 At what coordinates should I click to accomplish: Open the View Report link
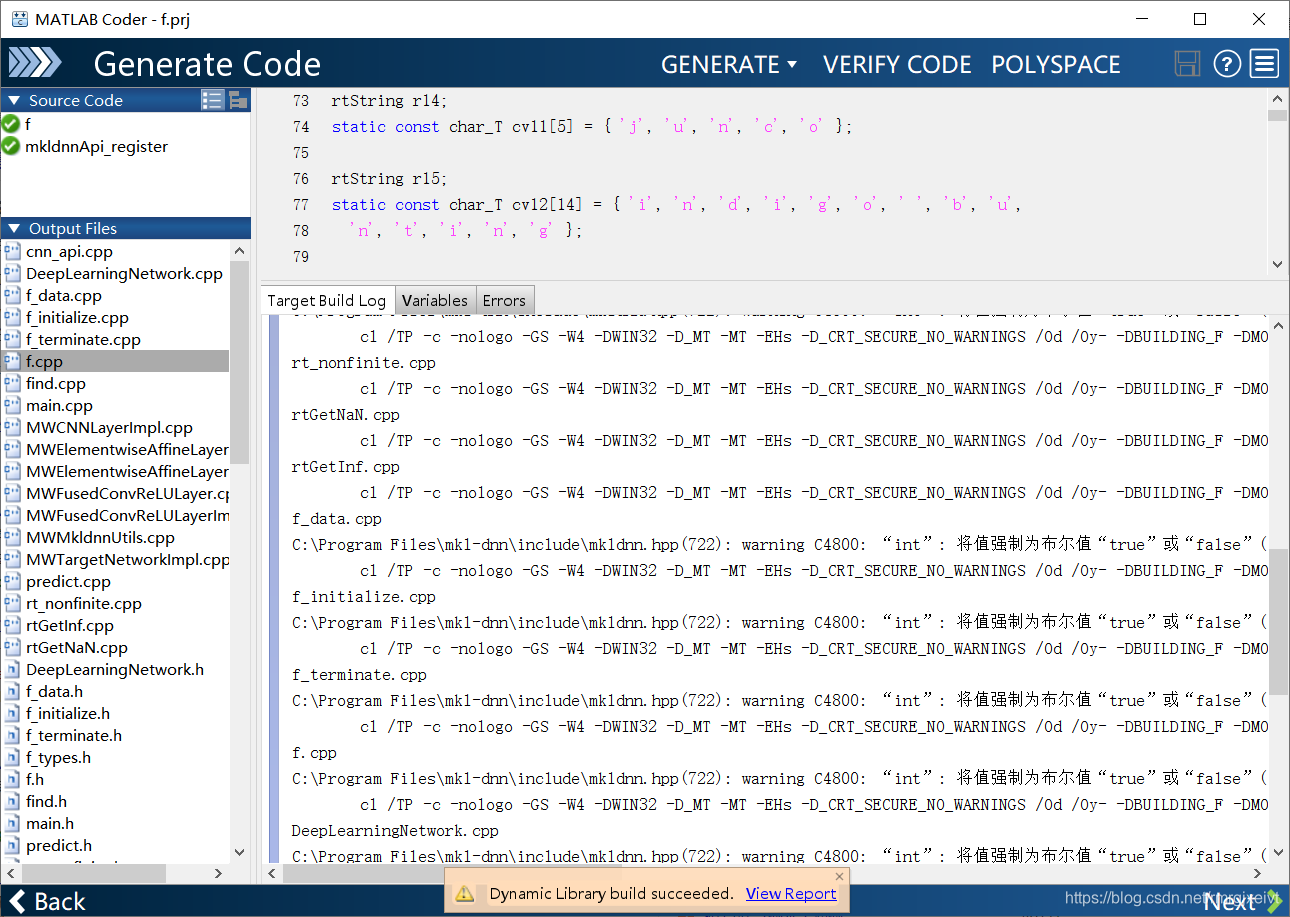791,894
